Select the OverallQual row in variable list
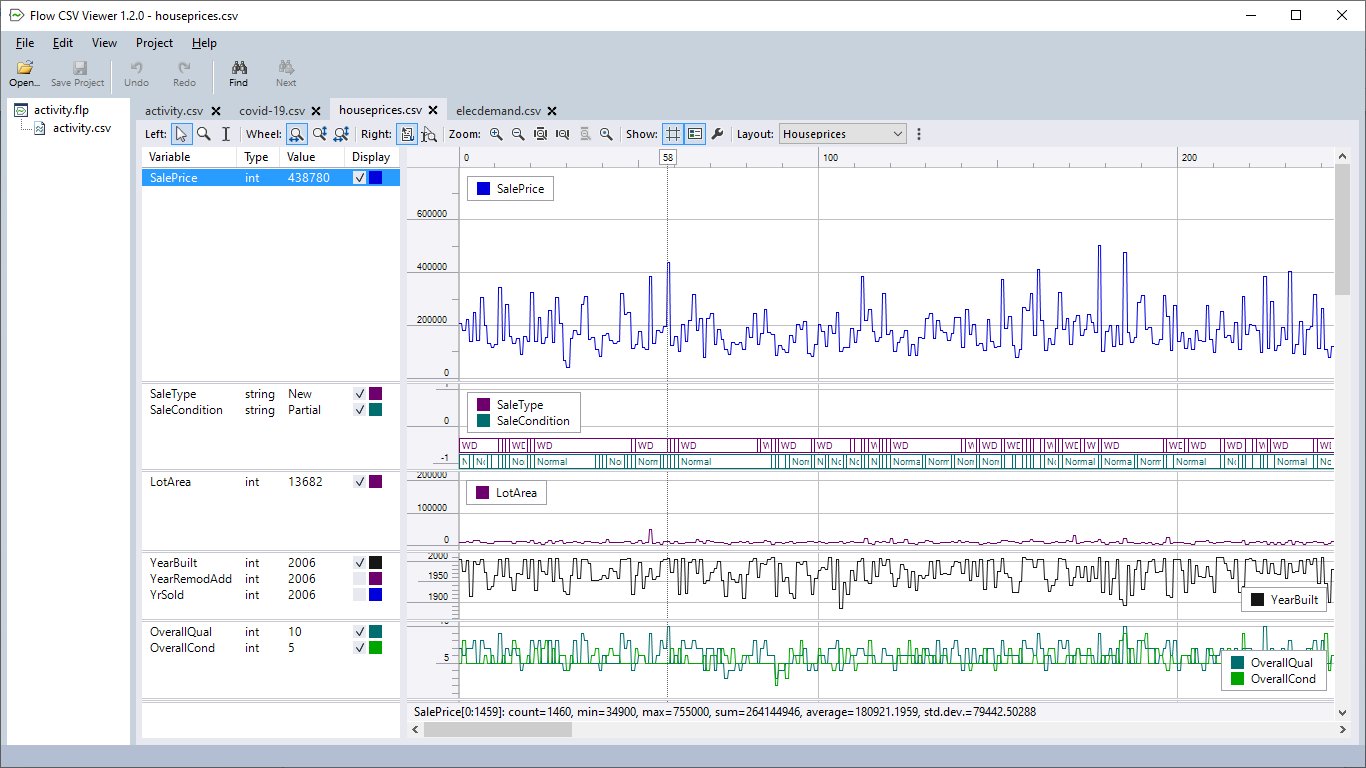Screen dimensions: 1366x768 (270, 632)
